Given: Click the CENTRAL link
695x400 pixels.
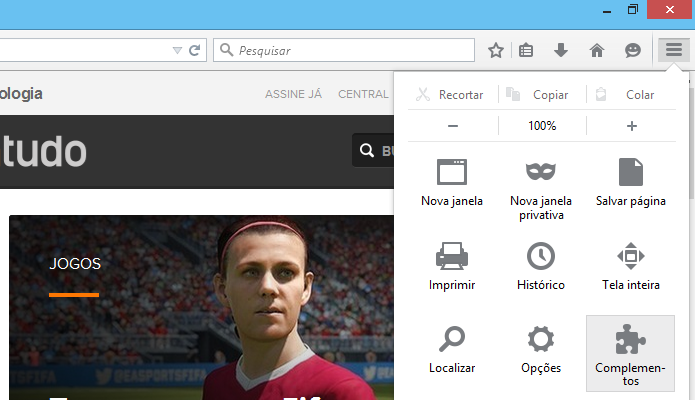Looking at the screenshot, I should point(363,94).
